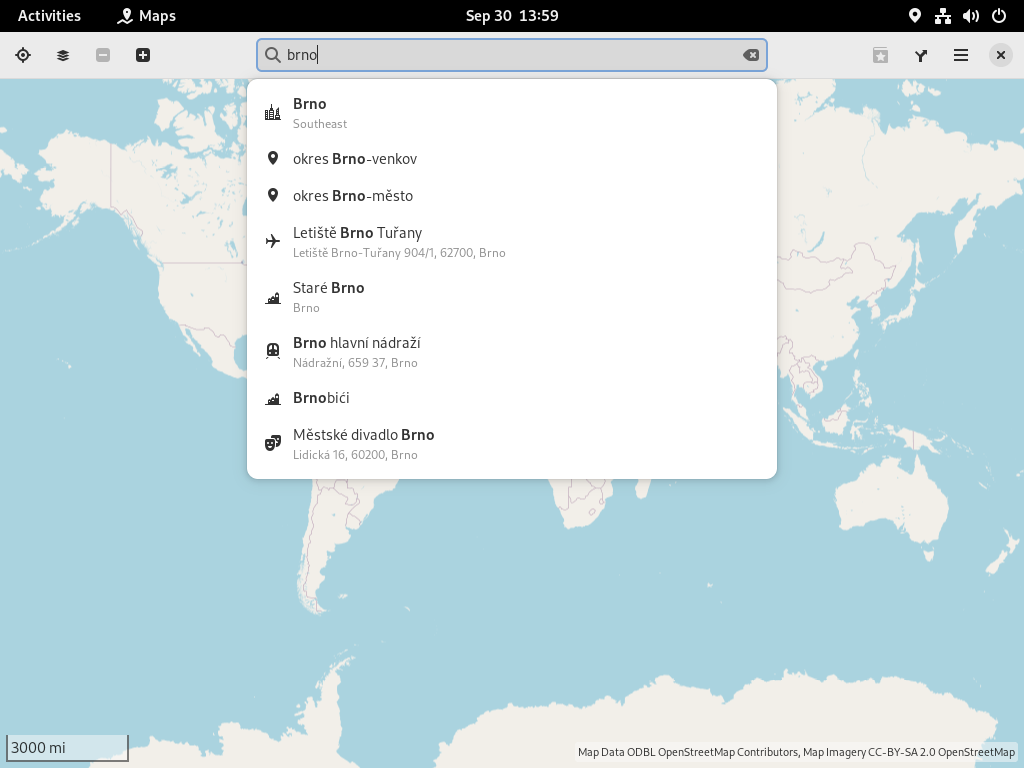Viewport: 1024px width, 768px height.
Task: Open the map layers picker
Action: pos(63,56)
